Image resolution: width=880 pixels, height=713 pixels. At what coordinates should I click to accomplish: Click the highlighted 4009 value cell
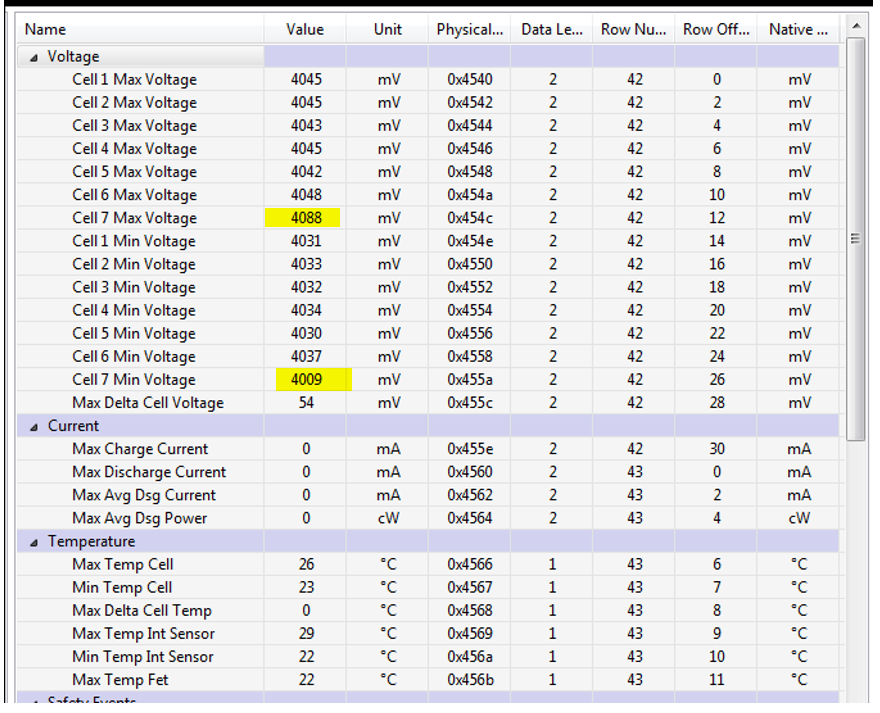[x=306, y=380]
